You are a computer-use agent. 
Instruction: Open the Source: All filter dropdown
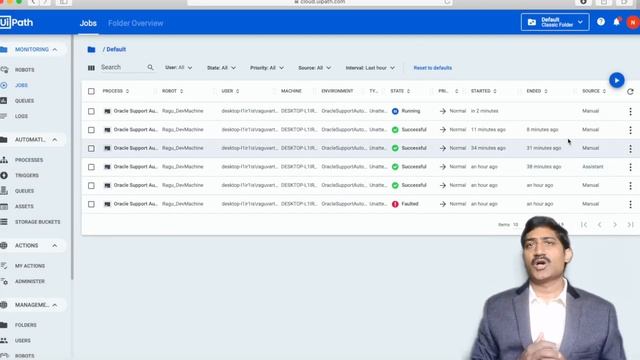tap(314, 68)
